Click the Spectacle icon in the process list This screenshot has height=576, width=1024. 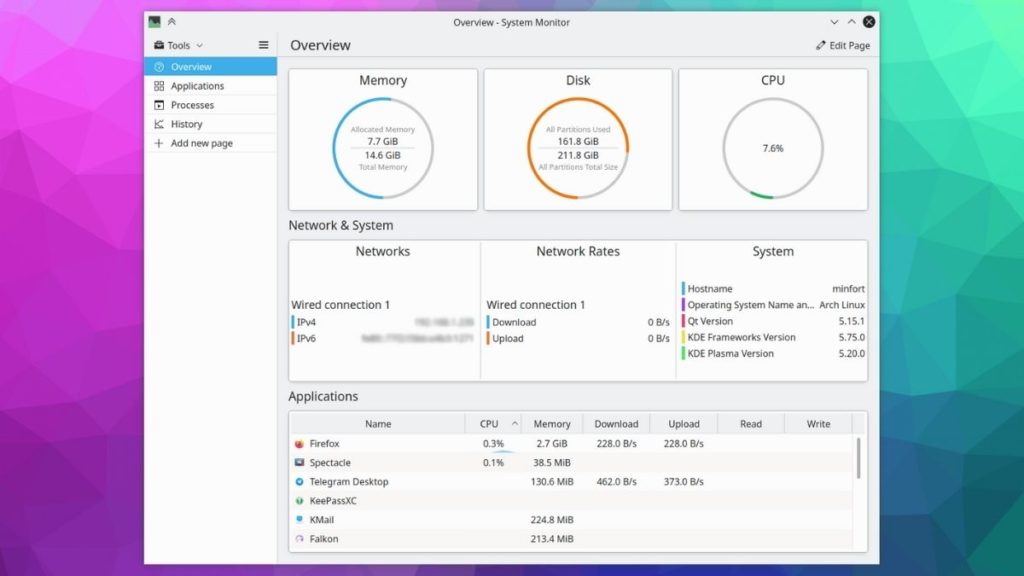click(298, 462)
